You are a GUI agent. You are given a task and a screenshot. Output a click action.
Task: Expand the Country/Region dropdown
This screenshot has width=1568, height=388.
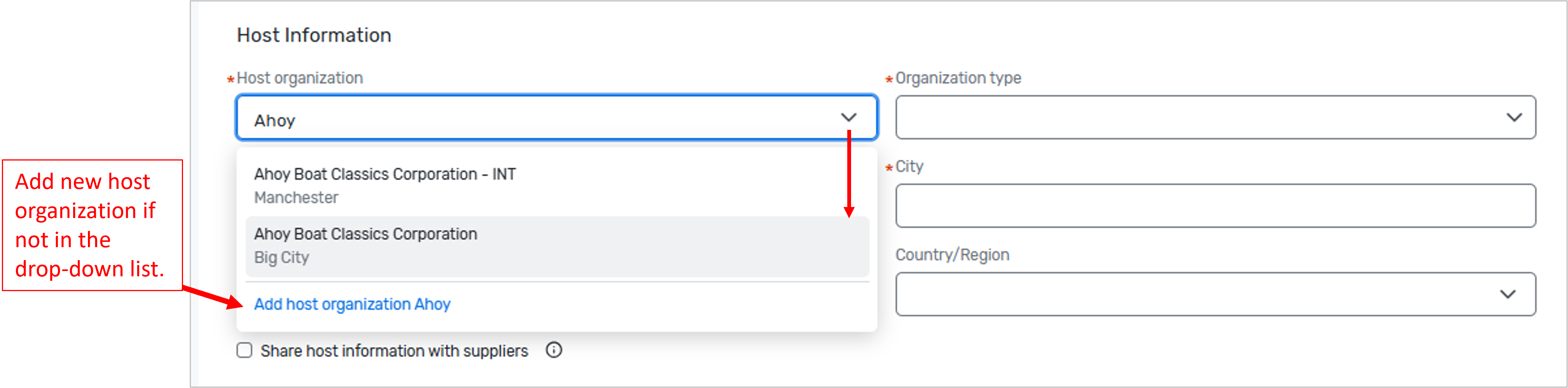(1507, 294)
